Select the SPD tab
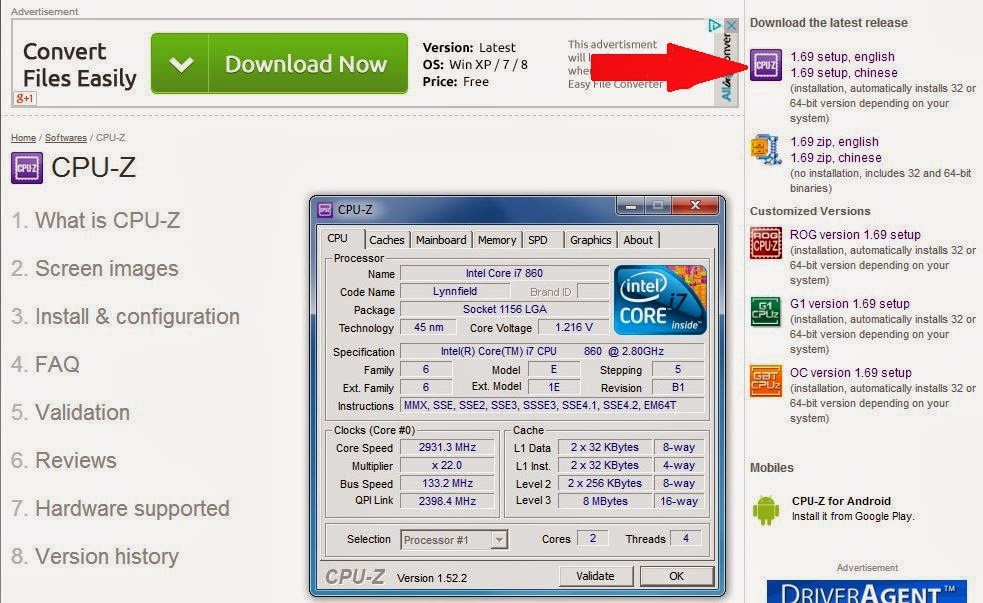Image resolution: width=983 pixels, height=603 pixels. pos(538,240)
